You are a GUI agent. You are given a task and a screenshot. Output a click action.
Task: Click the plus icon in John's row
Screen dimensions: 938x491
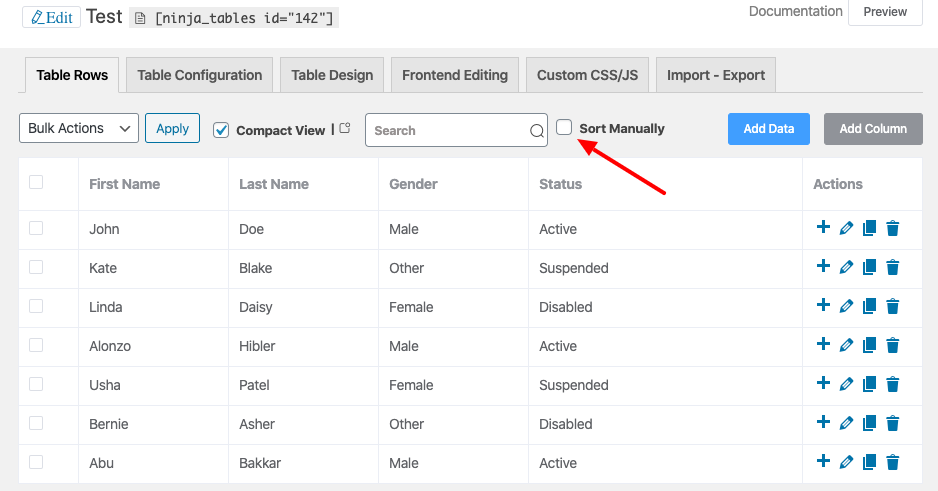pyautogui.click(x=823, y=228)
